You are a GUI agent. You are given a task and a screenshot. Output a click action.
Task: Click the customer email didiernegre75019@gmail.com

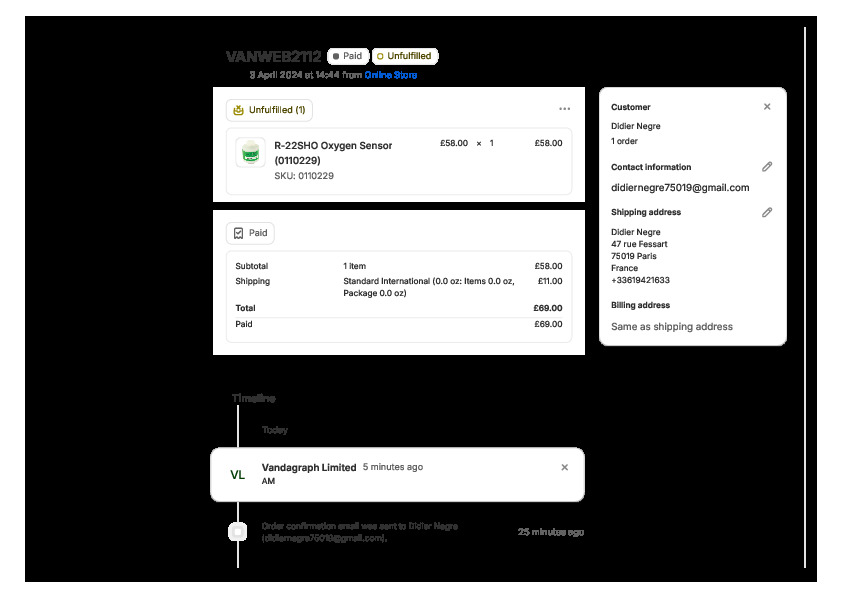pyautogui.click(x=679, y=188)
